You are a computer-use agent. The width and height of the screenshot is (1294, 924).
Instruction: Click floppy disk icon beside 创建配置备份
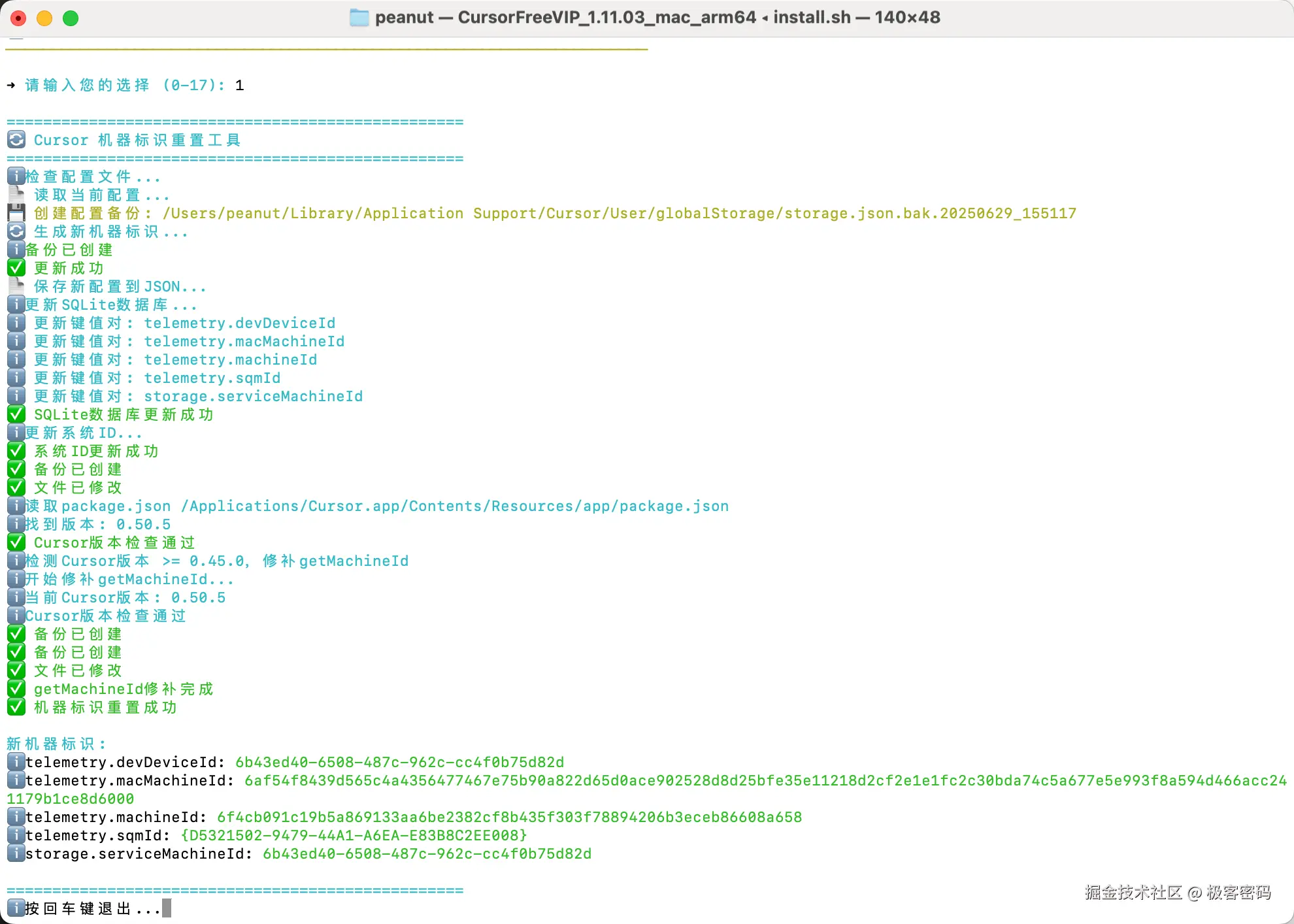pos(16,213)
